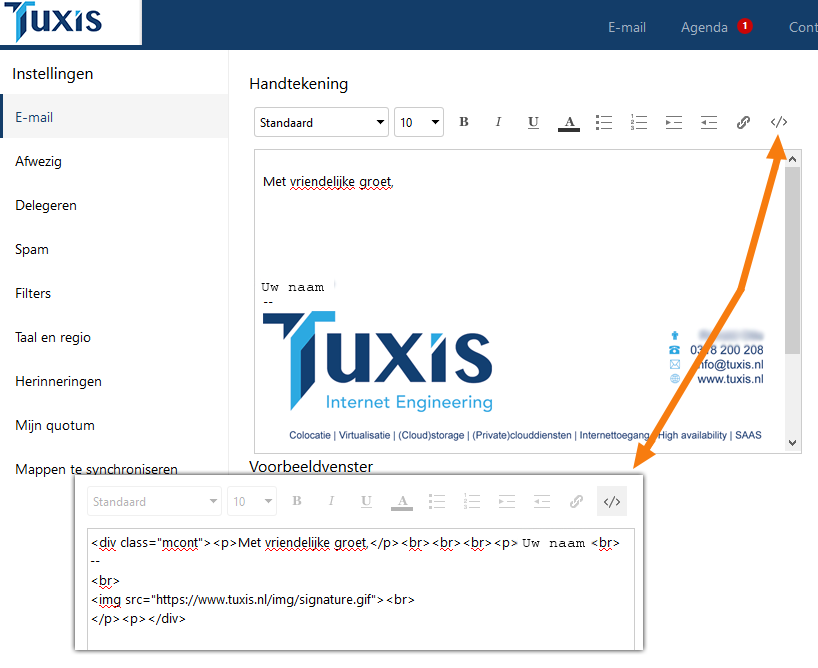The height and width of the screenshot is (668, 818).
Task: Open Filters settings page
Action: tap(33, 293)
